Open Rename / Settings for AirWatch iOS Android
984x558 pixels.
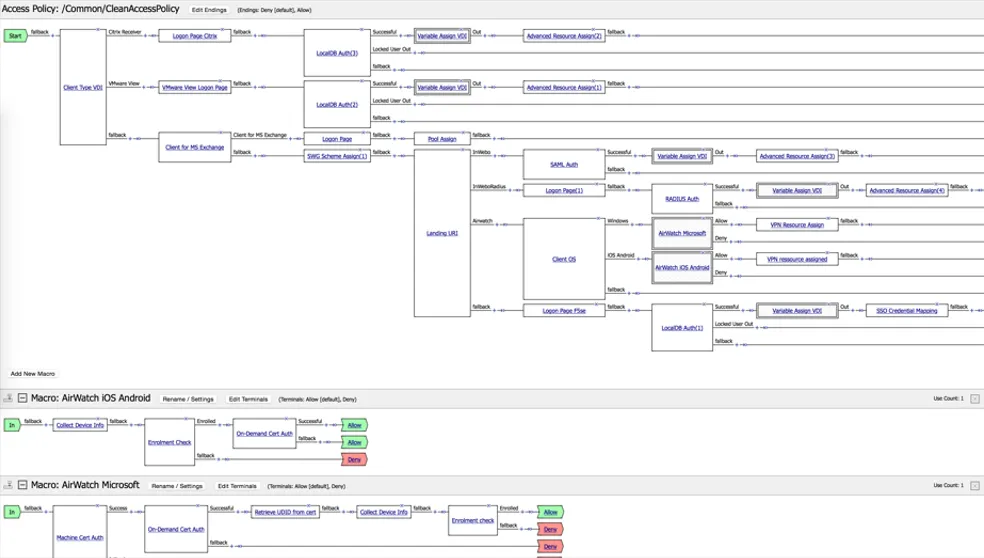(188, 399)
